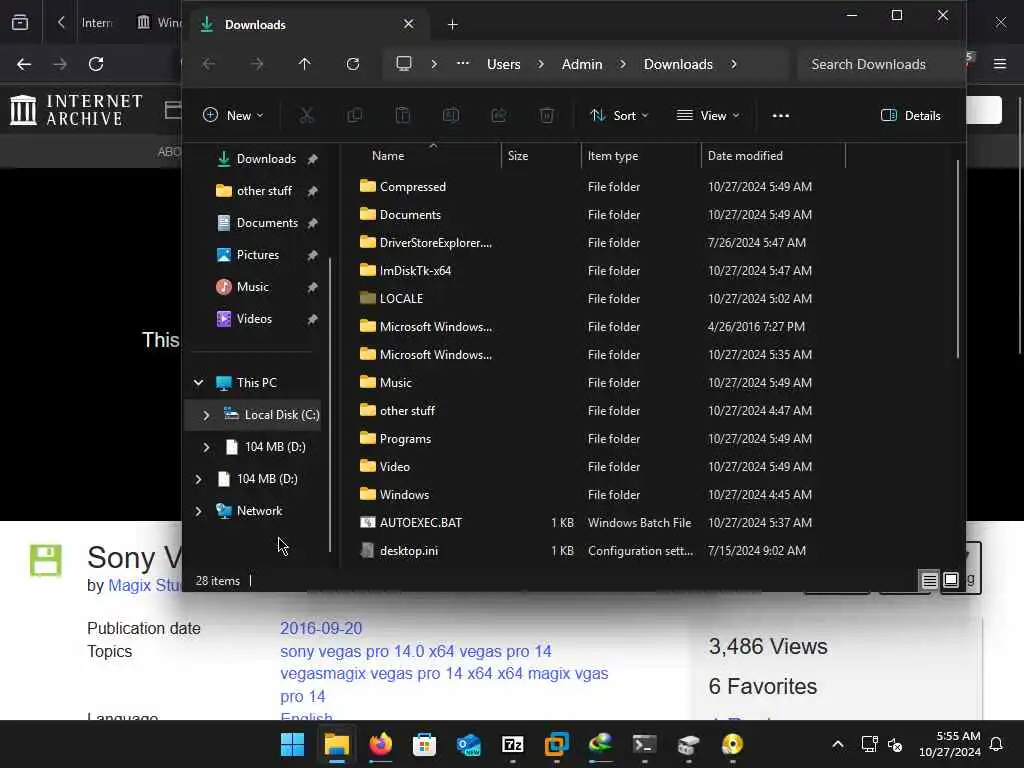Open Outlook from the taskbar

click(469, 744)
